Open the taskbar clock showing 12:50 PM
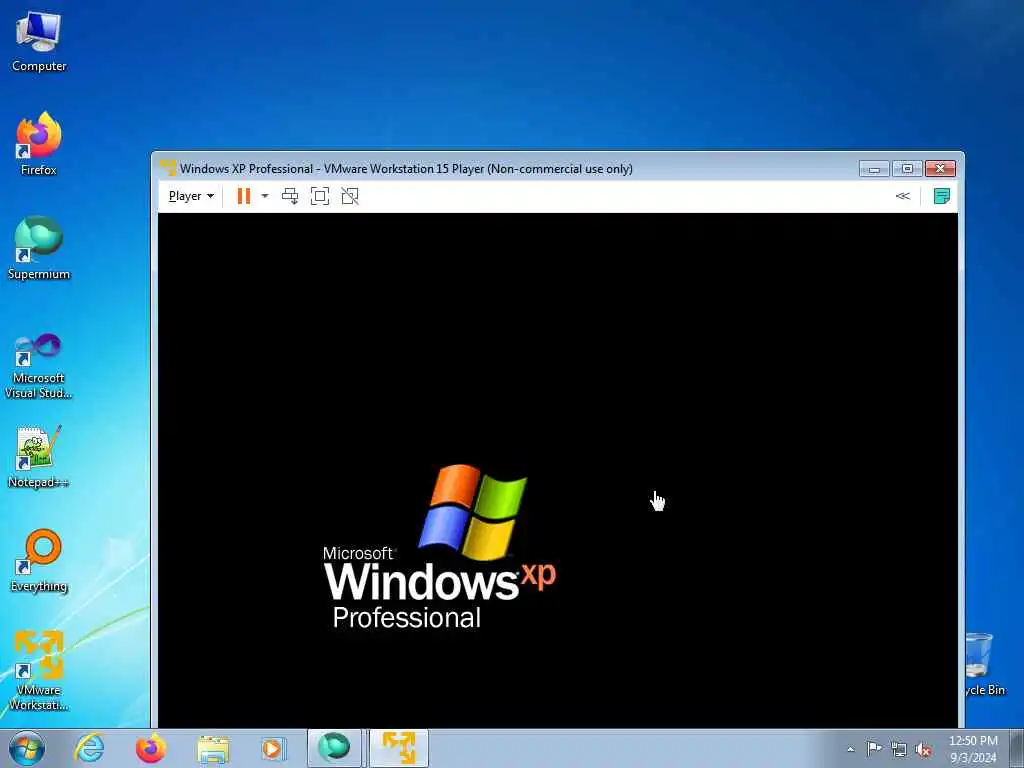Image resolution: width=1024 pixels, height=768 pixels. (973, 749)
